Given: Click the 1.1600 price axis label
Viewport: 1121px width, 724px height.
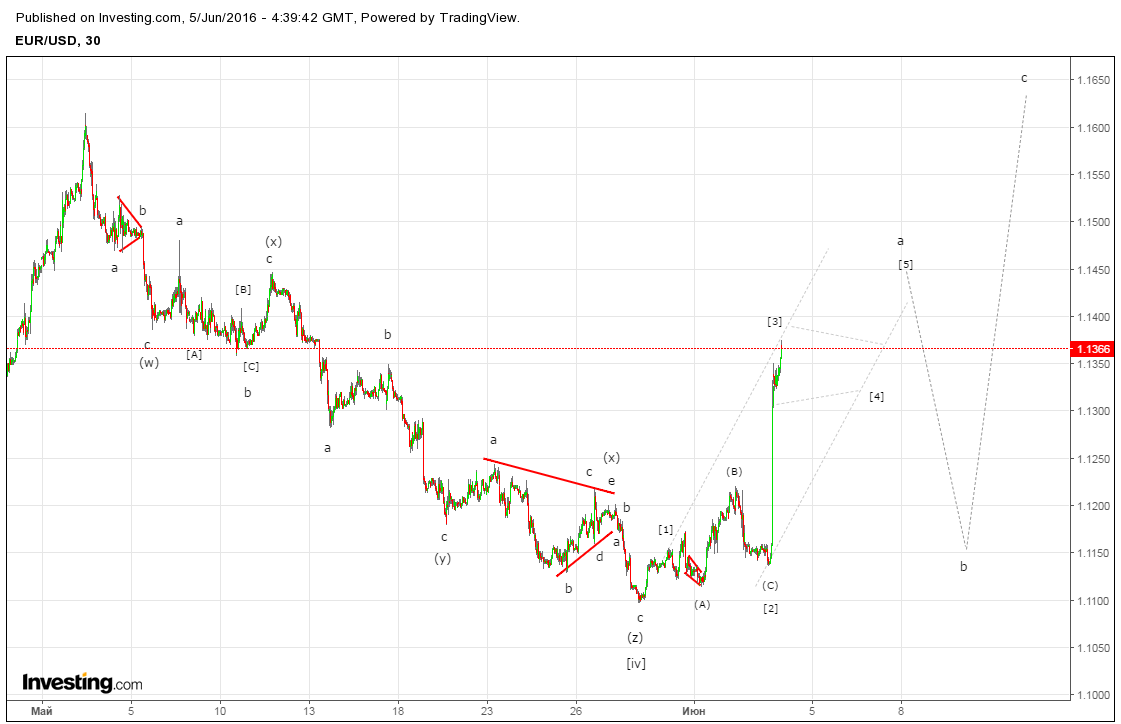Looking at the screenshot, I should [x=1094, y=128].
